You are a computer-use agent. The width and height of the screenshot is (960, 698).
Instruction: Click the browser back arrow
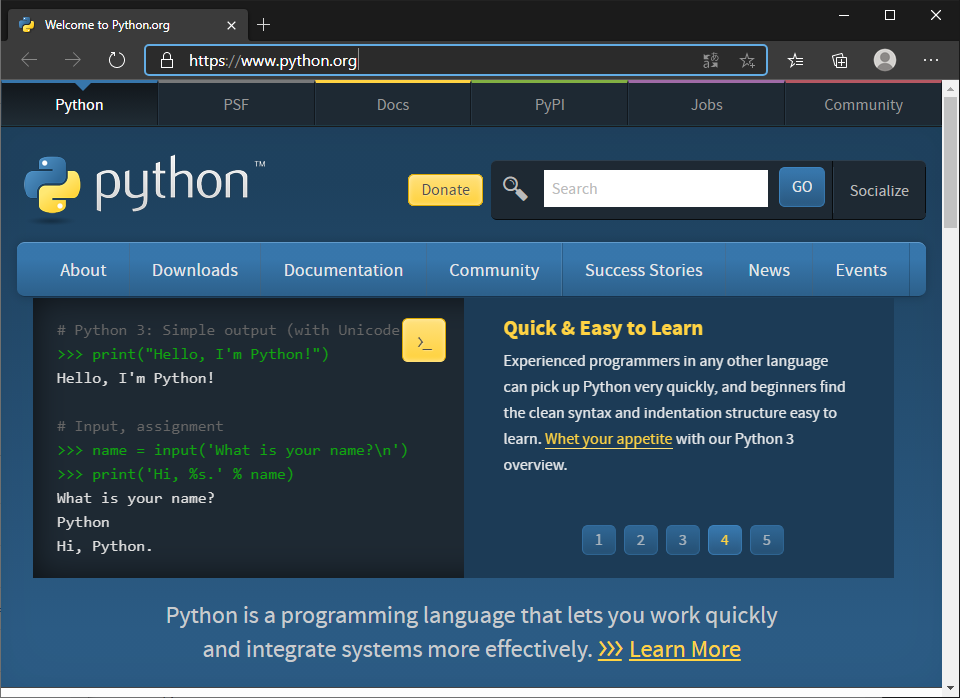[x=29, y=60]
